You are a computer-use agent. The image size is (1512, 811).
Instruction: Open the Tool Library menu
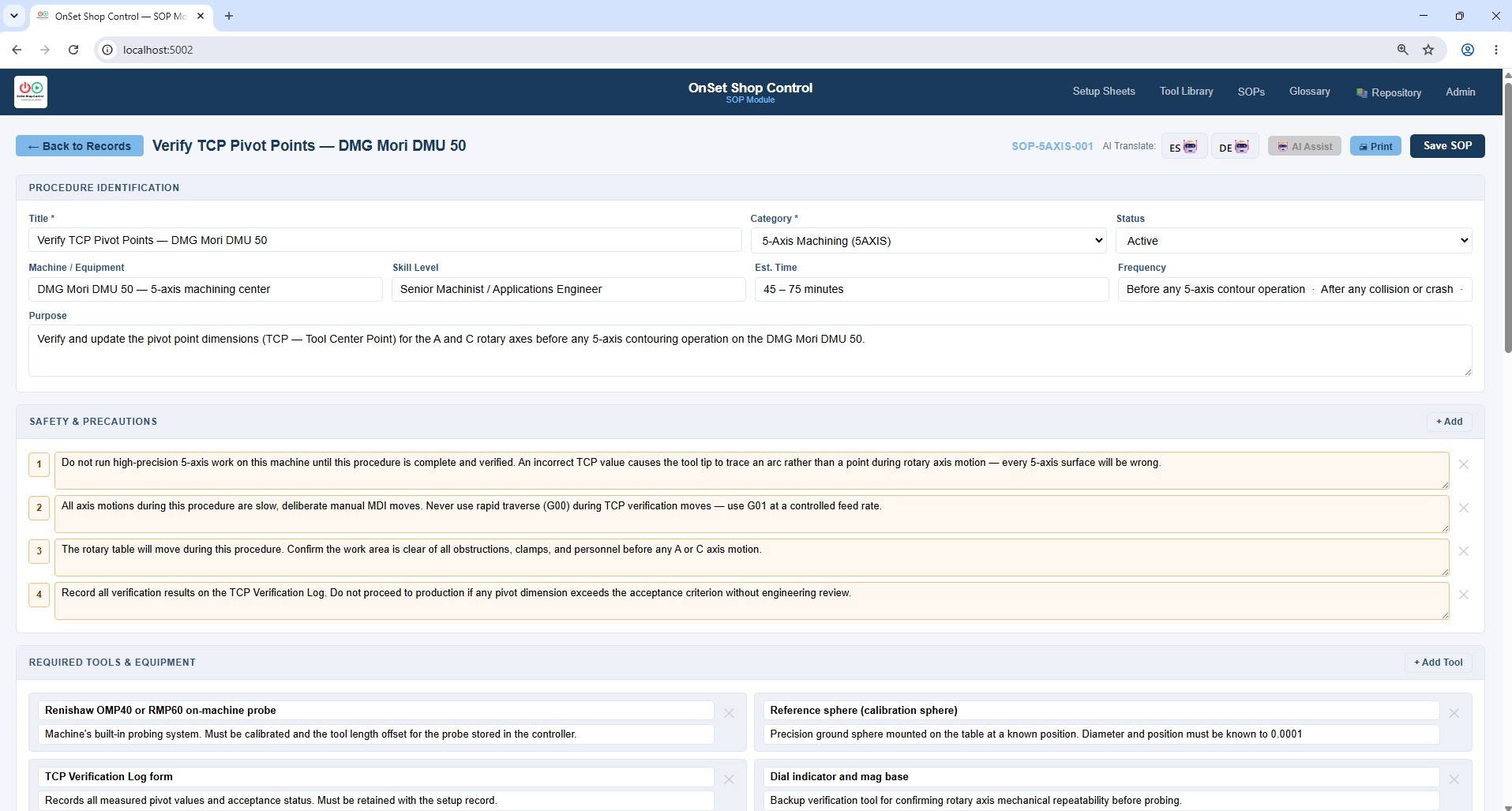coord(1186,92)
